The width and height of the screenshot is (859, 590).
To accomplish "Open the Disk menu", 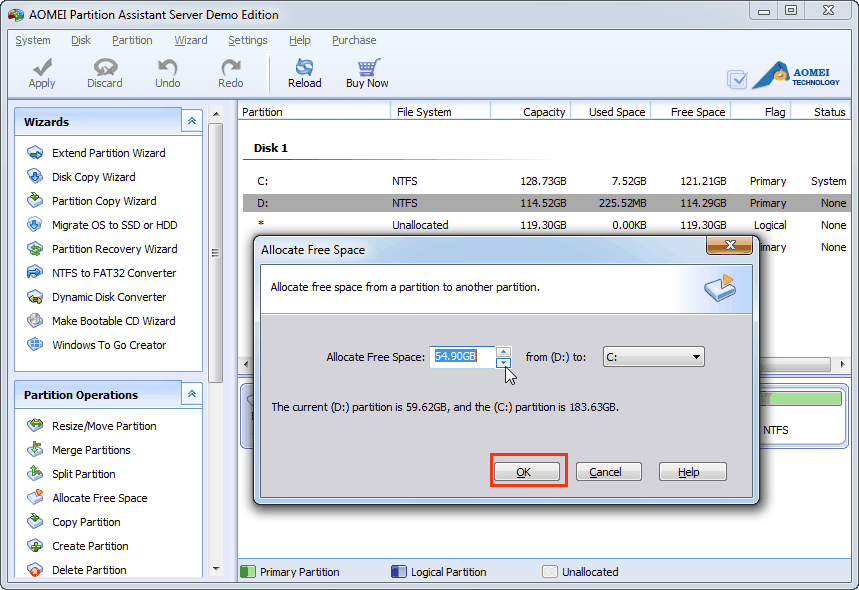I will (x=81, y=40).
